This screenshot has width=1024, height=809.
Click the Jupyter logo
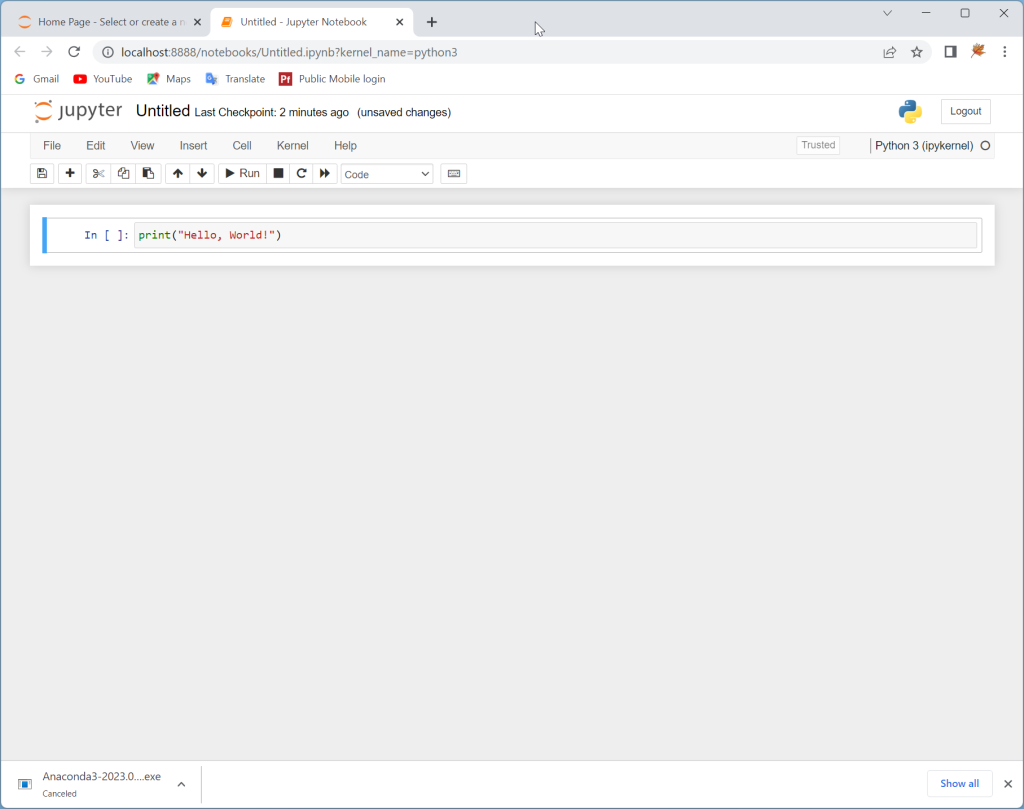[78, 111]
